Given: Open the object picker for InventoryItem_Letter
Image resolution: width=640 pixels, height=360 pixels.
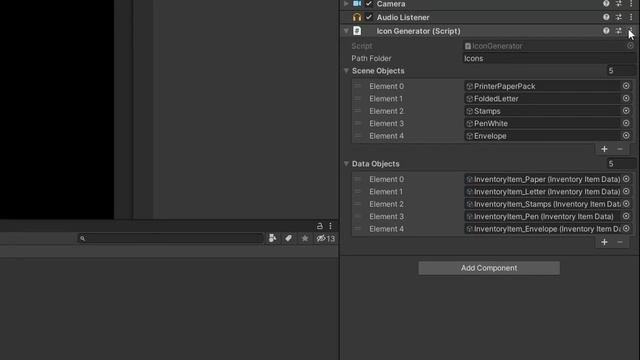Looking at the screenshot, I should point(626,191).
